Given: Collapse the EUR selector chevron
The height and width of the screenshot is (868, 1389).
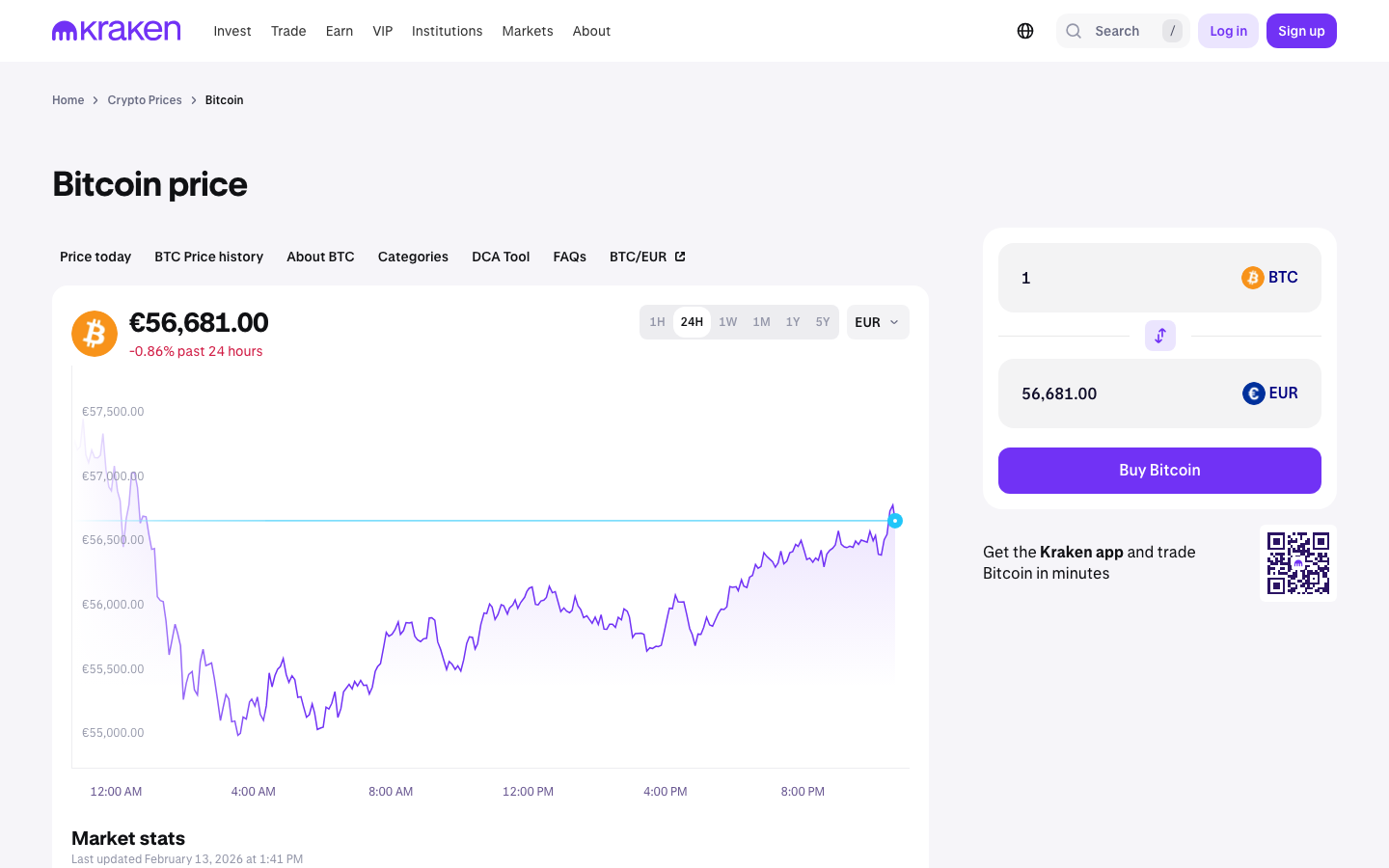Looking at the screenshot, I should tap(894, 322).
